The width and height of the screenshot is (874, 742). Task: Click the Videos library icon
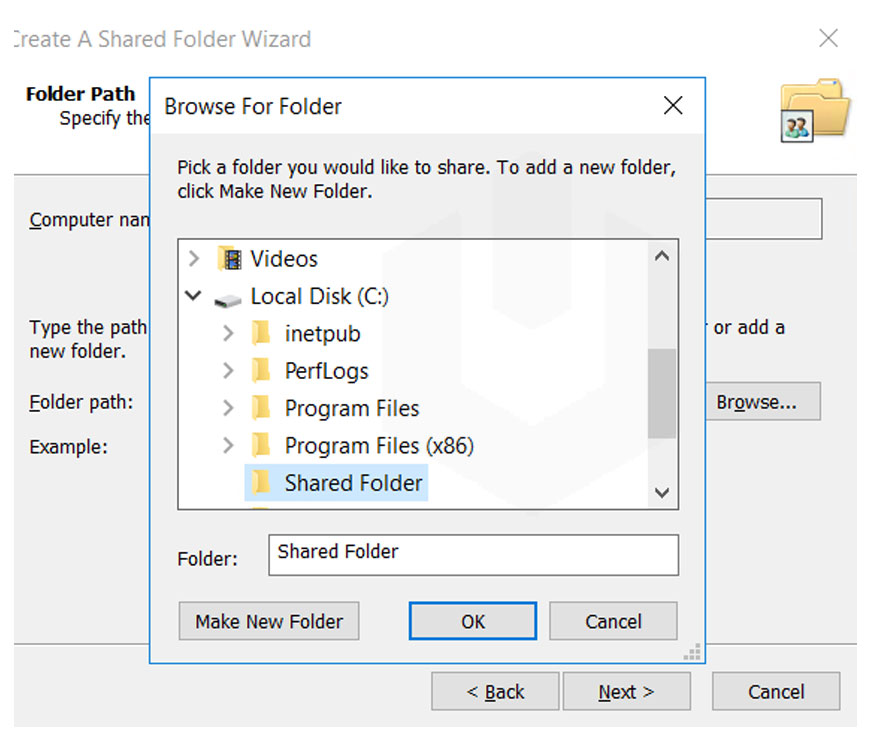[x=230, y=258]
